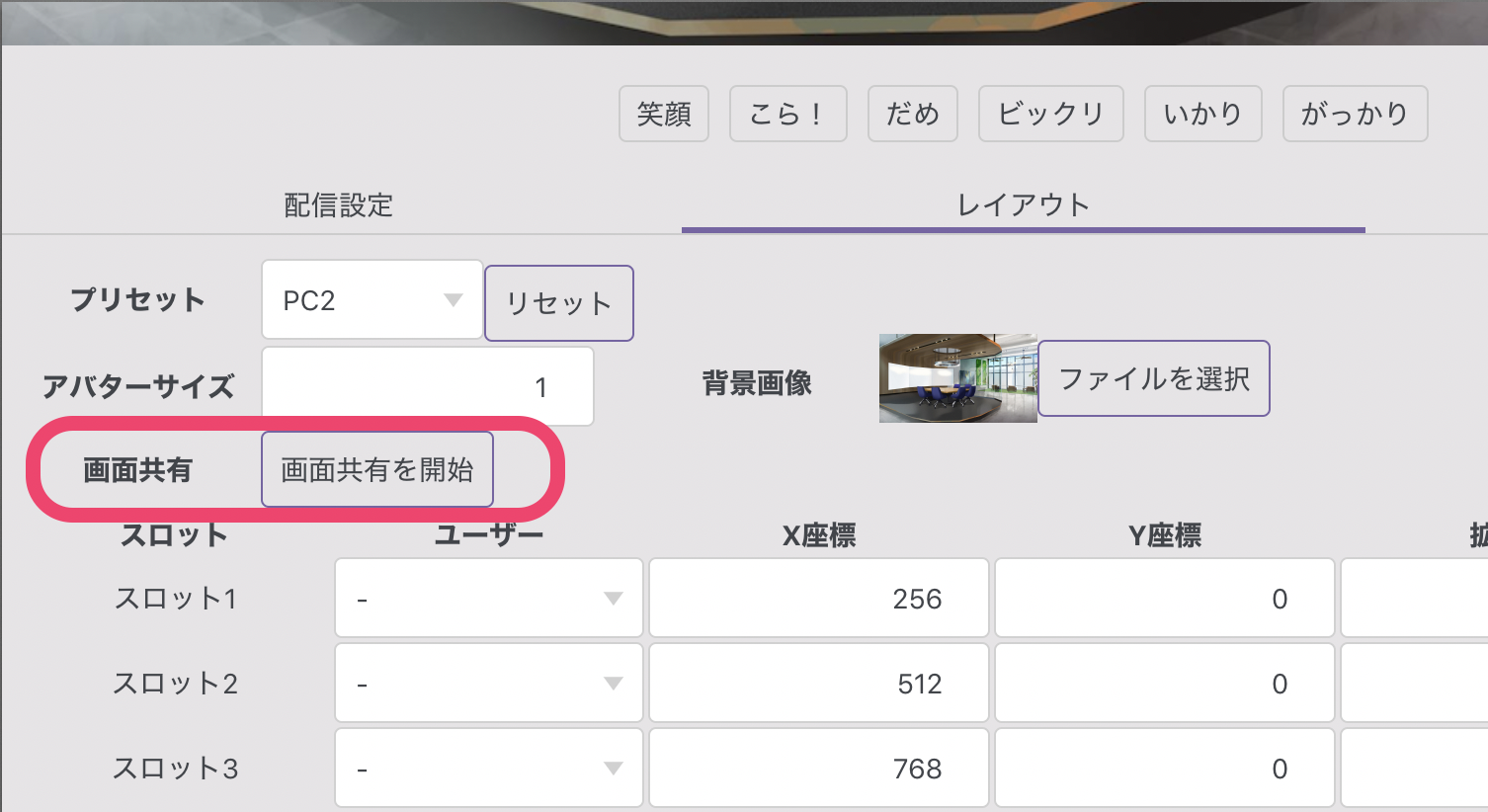Click the 笑顔 expression button
Image resolution: width=1488 pixels, height=812 pixels.
[x=663, y=114]
